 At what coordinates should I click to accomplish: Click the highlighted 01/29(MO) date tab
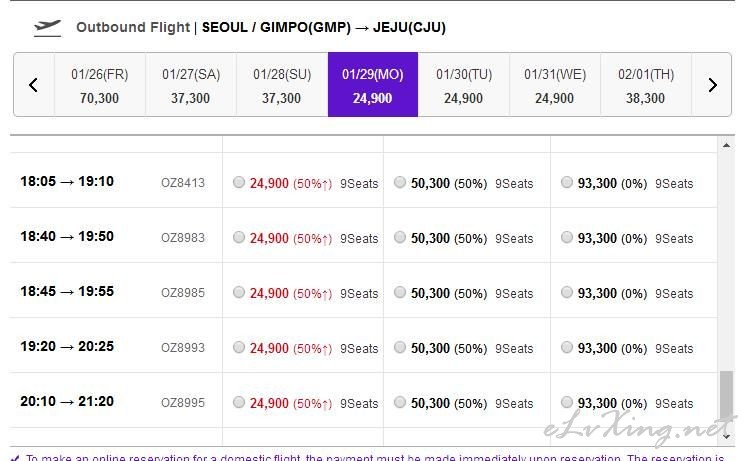[x=372, y=85]
